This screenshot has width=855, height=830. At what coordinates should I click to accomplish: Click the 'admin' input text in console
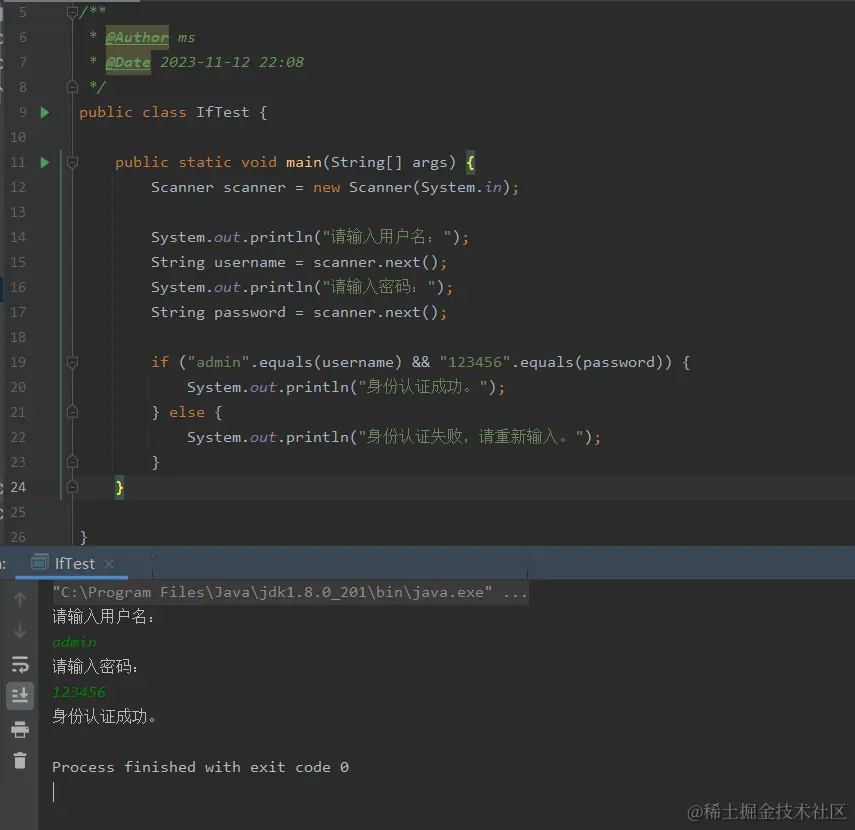pos(74,642)
